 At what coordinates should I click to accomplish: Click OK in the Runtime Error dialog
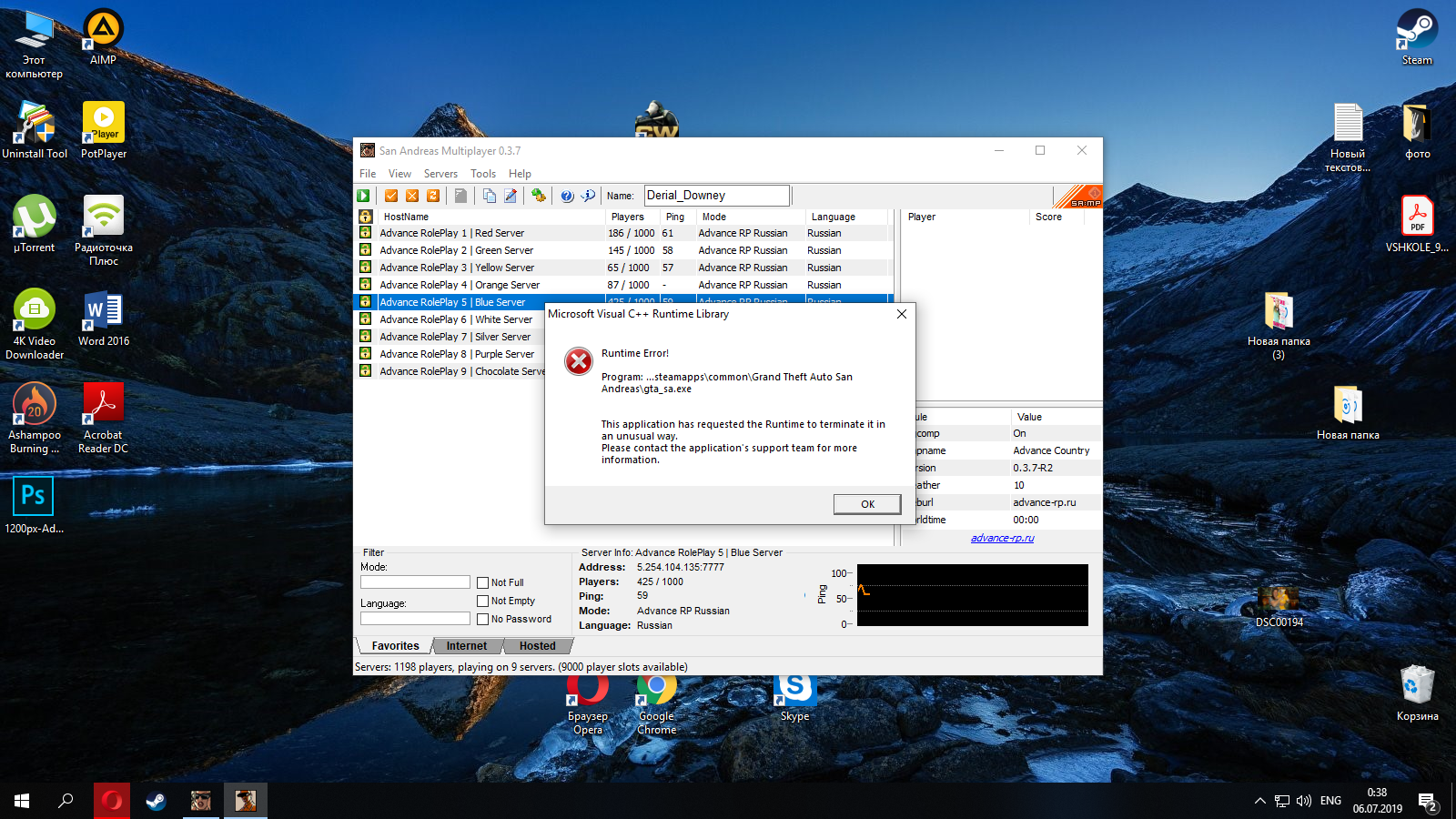click(867, 504)
